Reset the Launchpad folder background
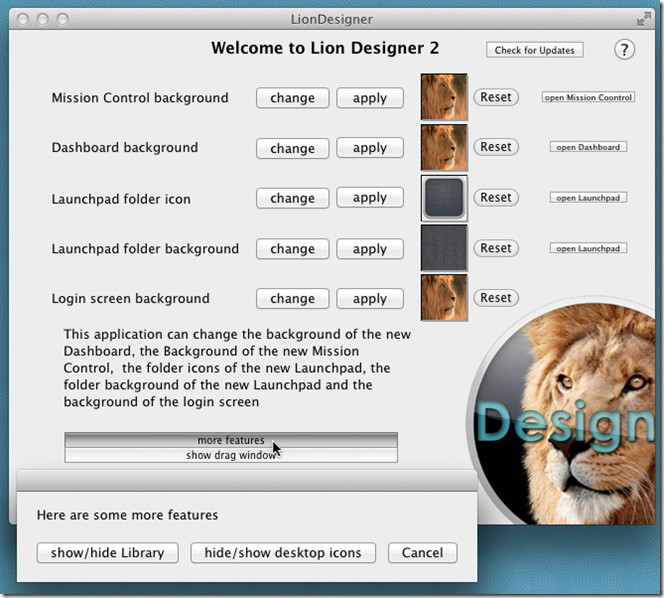664x598 pixels. pyautogui.click(x=496, y=248)
